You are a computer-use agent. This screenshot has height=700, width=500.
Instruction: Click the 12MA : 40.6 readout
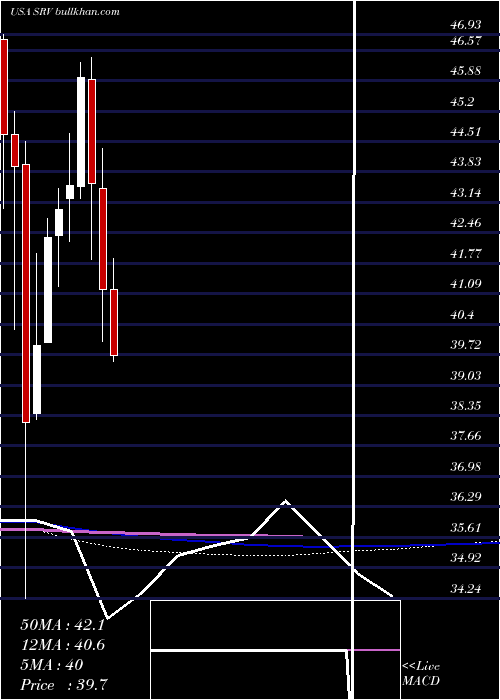pyautogui.click(x=62, y=645)
